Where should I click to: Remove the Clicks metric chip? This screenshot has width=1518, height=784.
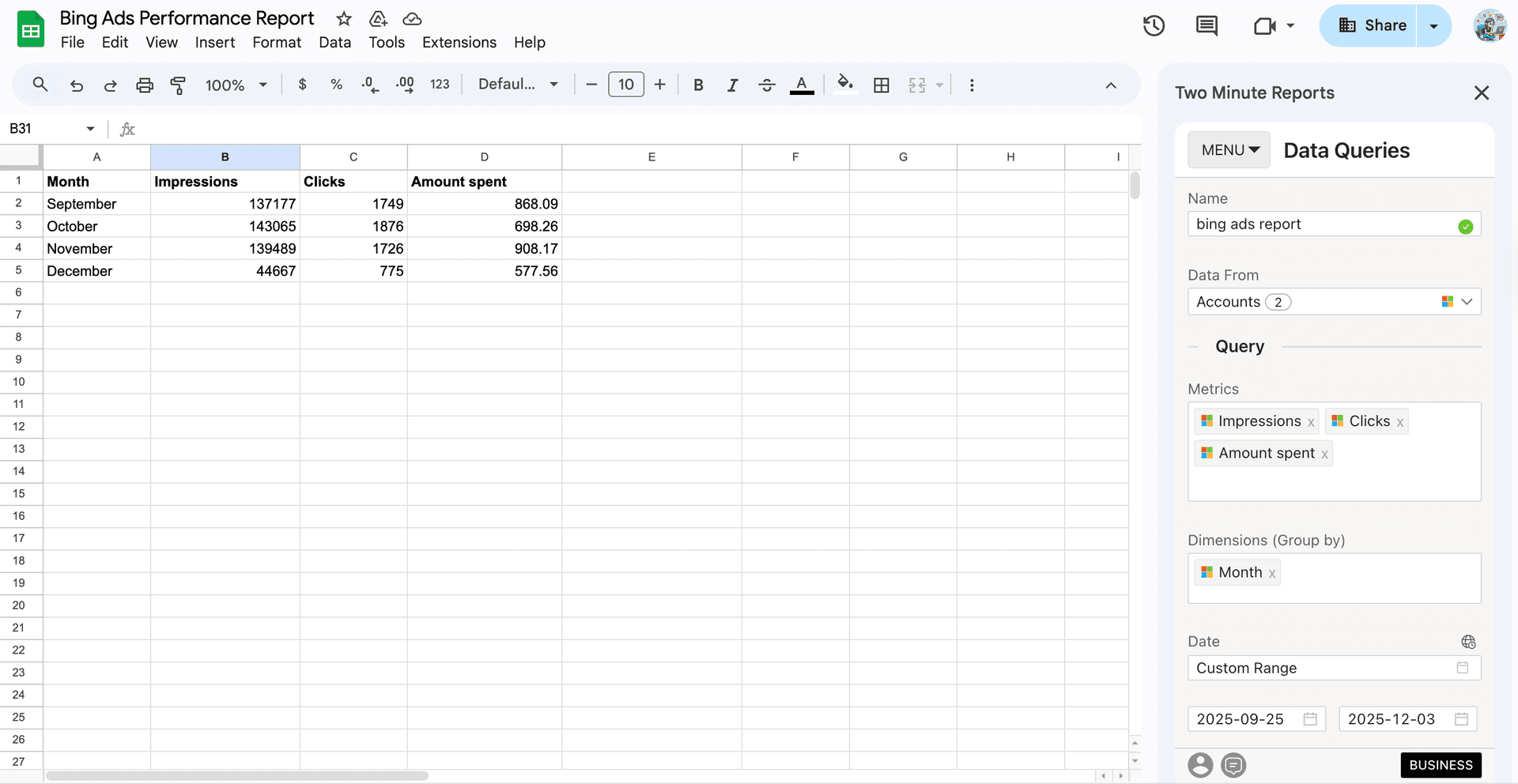1399,421
